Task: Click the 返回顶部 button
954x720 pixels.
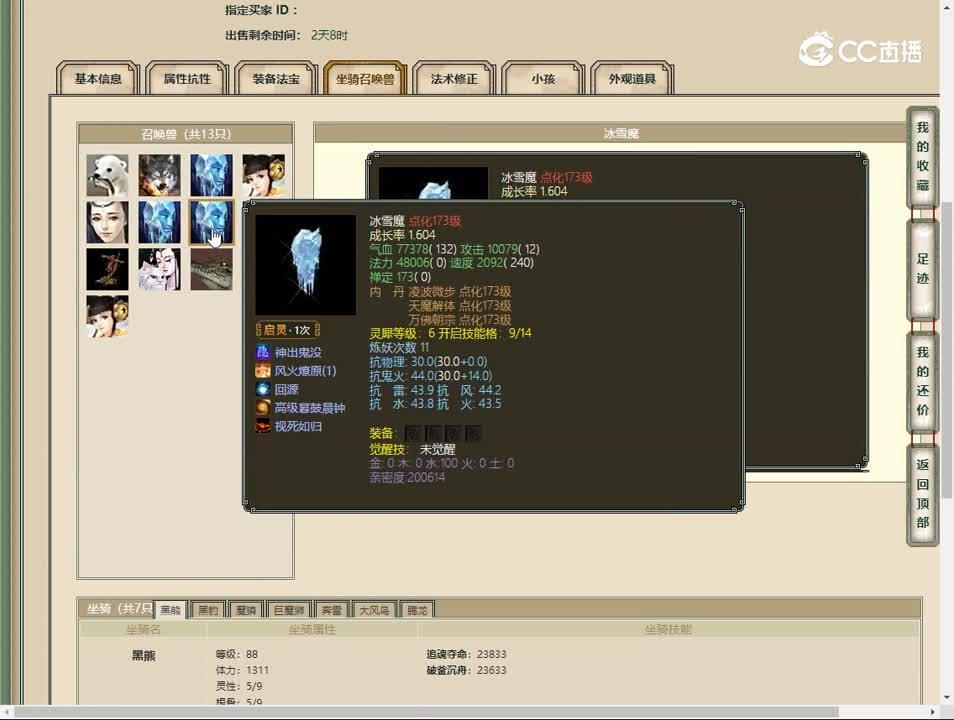Action: (x=921, y=489)
